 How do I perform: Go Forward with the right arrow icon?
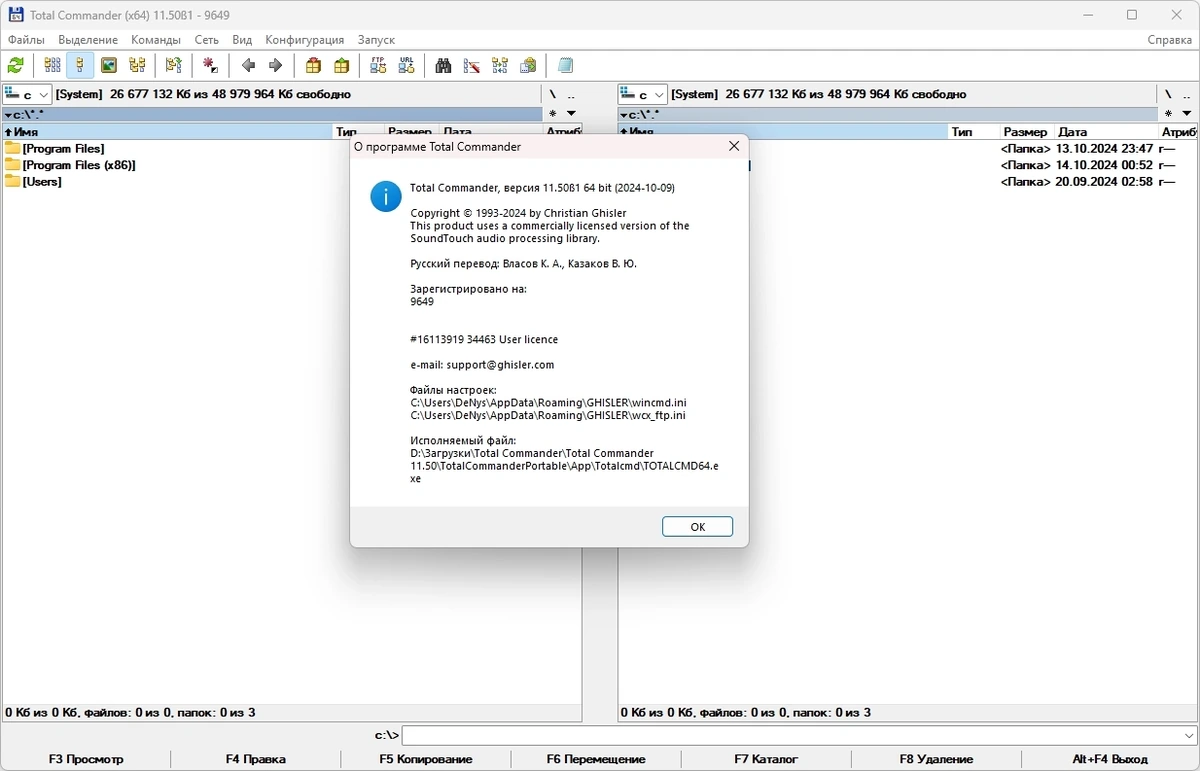[x=276, y=66]
